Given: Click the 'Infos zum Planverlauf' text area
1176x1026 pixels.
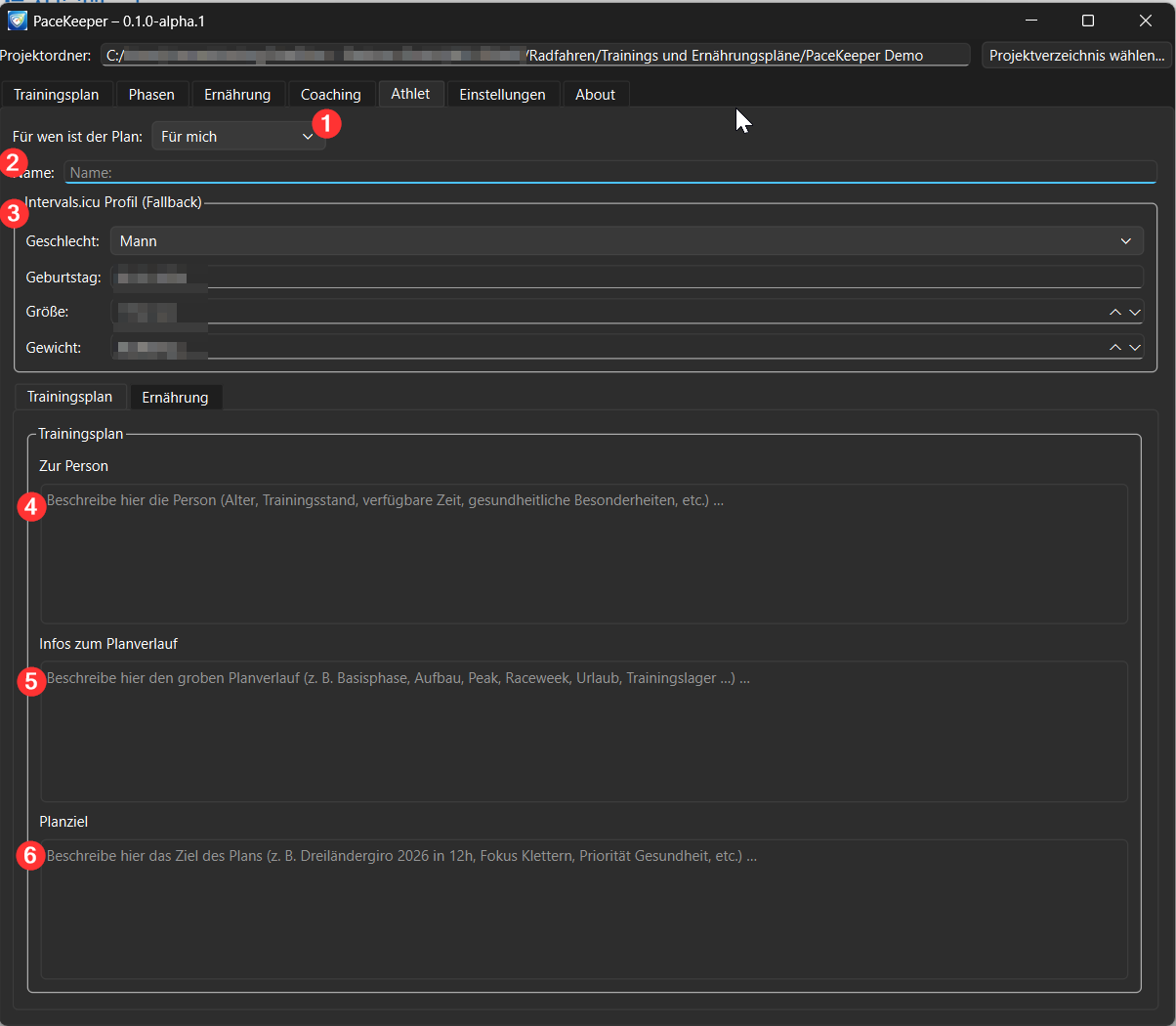Looking at the screenshot, I should pyautogui.click(x=583, y=732).
